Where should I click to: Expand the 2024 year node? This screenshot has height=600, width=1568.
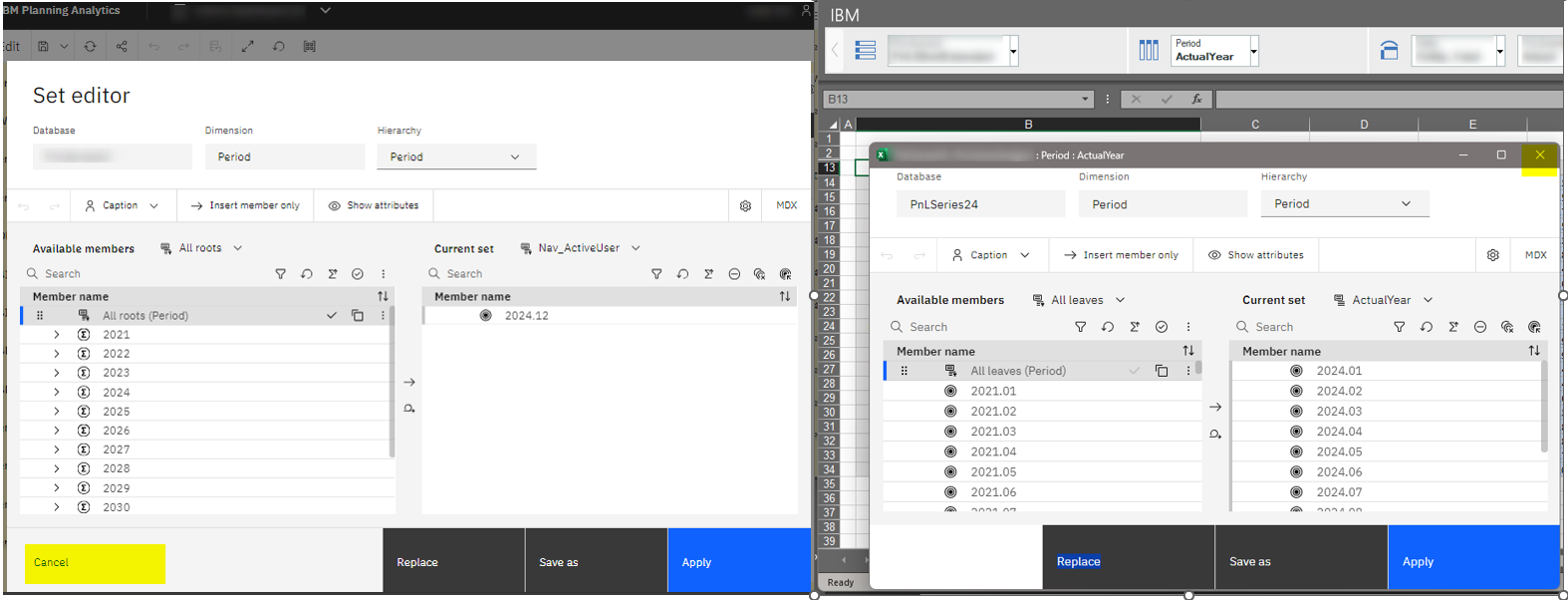tap(57, 393)
